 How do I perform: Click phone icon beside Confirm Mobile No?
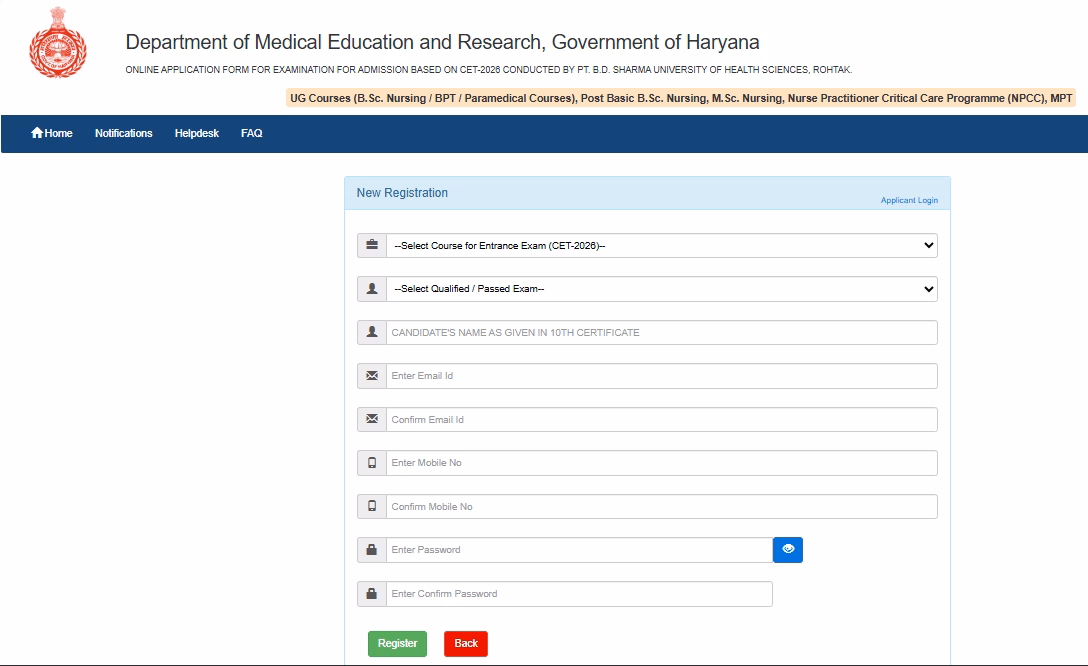pos(372,506)
